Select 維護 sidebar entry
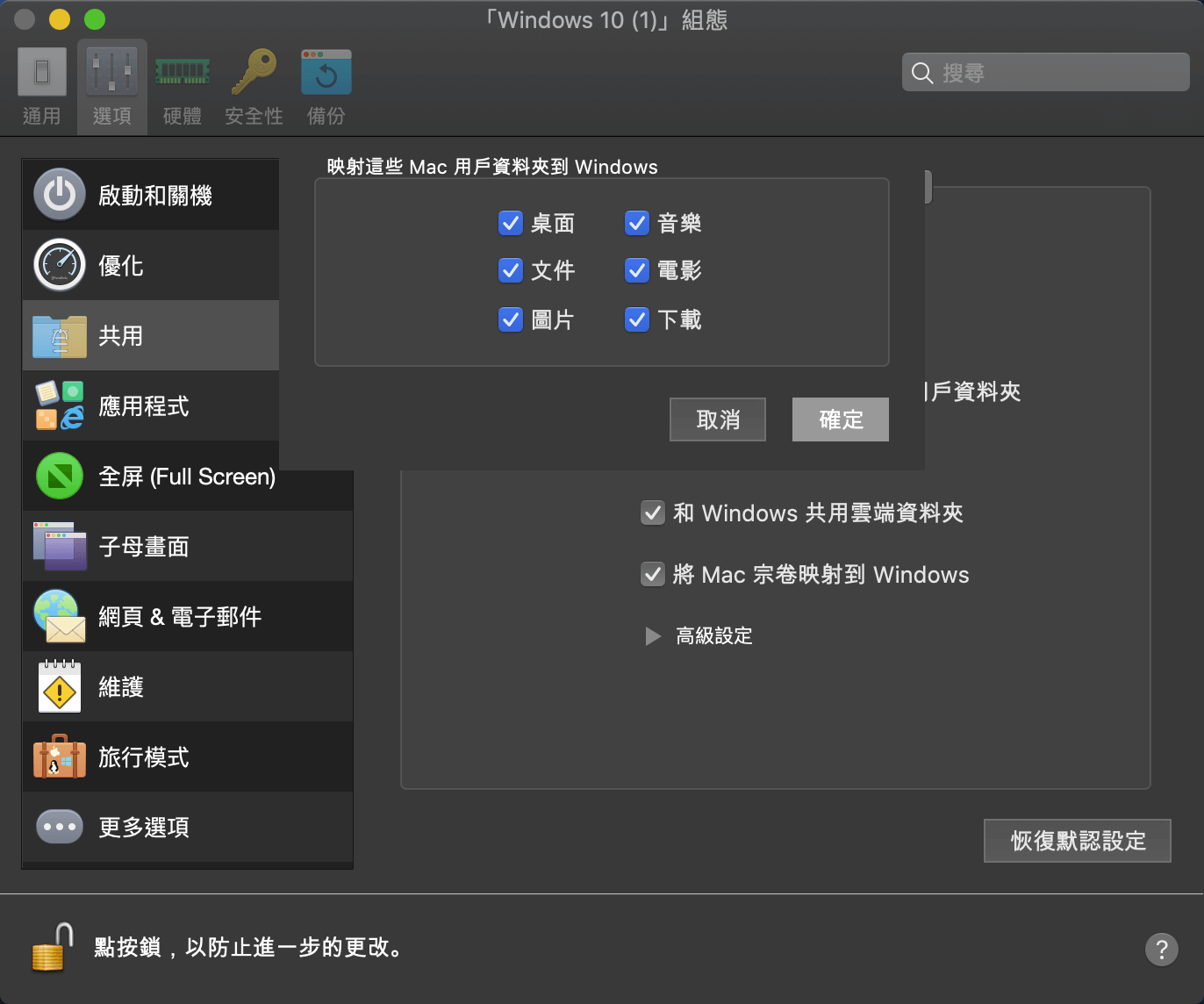 (x=188, y=686)
